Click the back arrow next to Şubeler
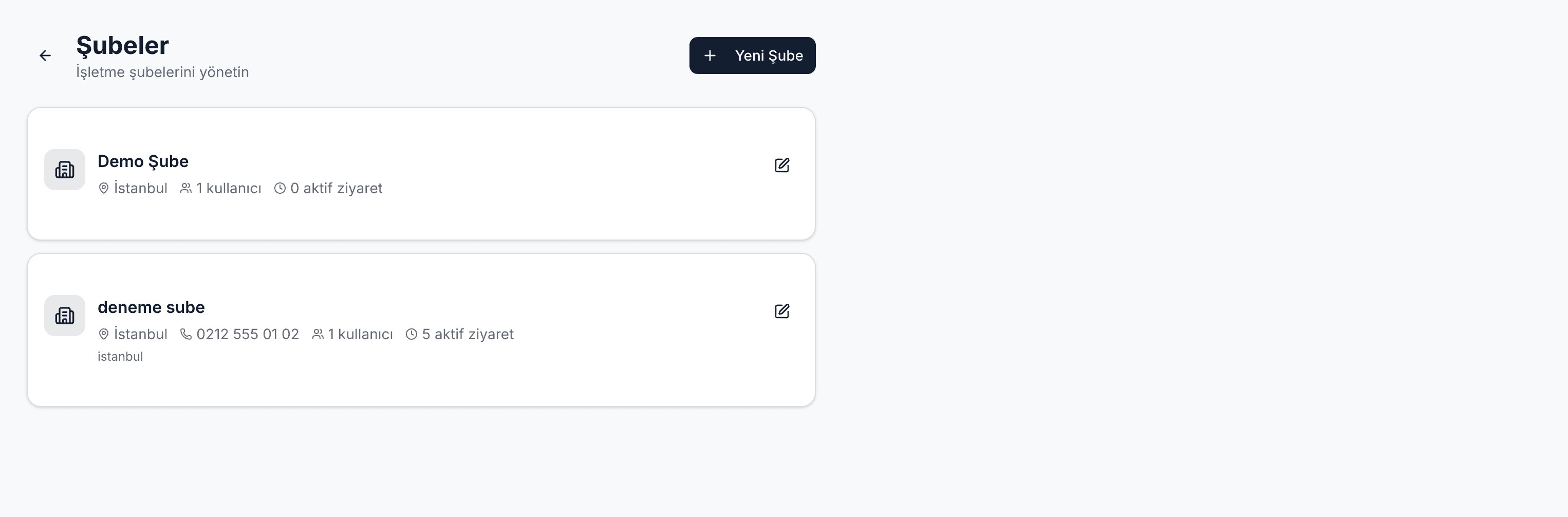The image size is (1568, 517). 45,56
